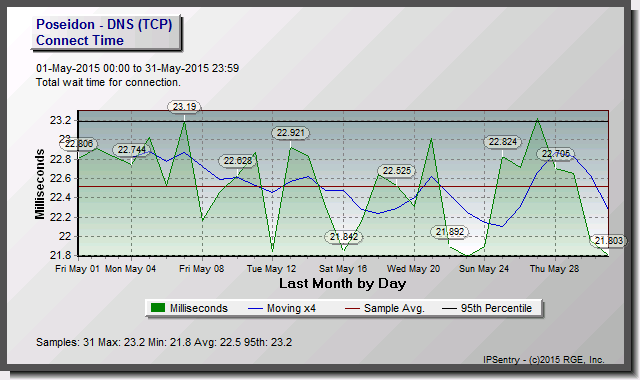Click the 22.921 data label

pyautogui.click(x=291, y=133)
